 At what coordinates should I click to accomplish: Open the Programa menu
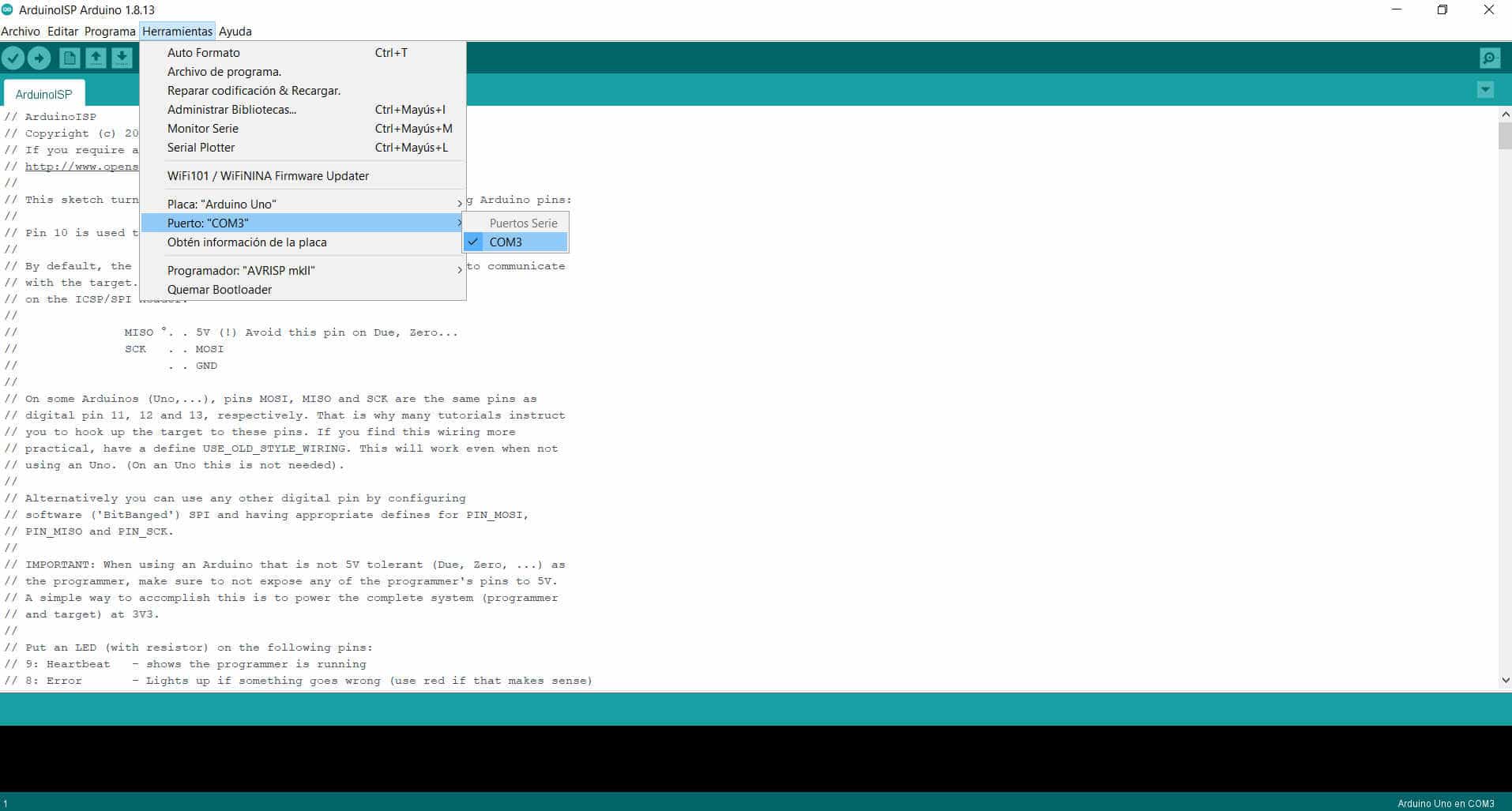tap(110, 32)
